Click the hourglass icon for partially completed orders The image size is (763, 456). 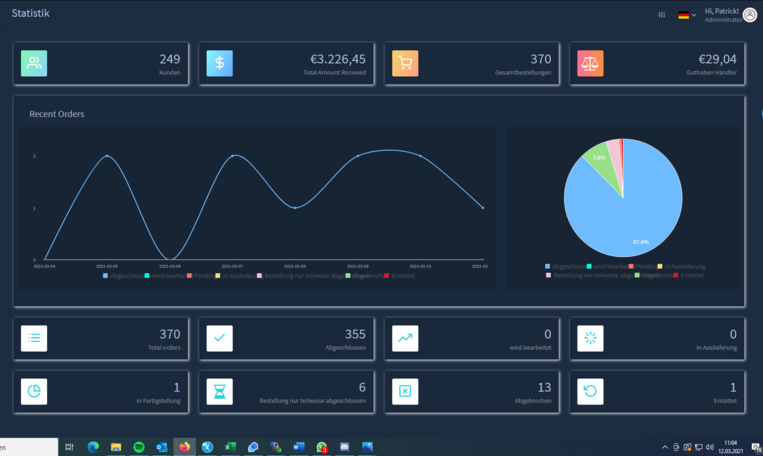pos(219,391)
